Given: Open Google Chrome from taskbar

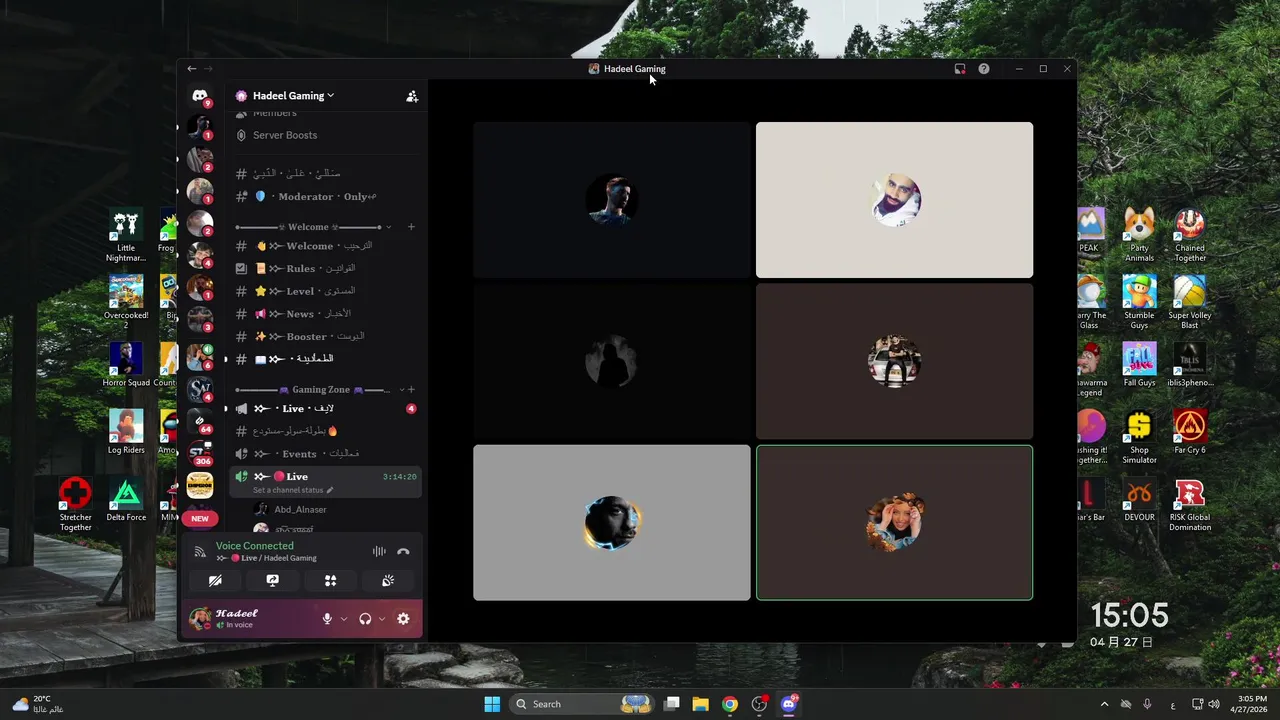Looking at the screenshot, I should 730,704.
